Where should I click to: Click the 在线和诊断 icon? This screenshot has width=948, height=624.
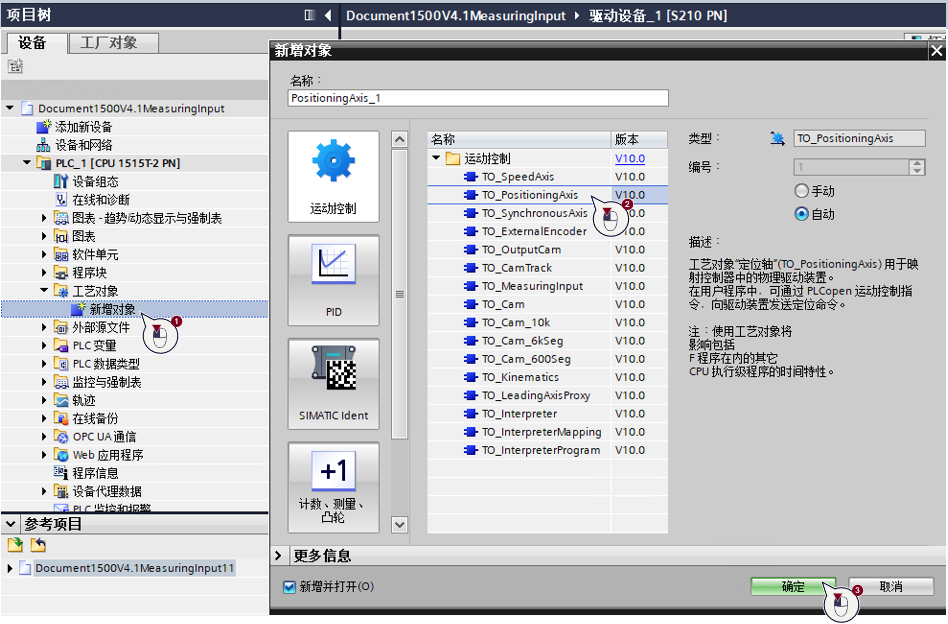pyautogui.click(x=61, y=200)
